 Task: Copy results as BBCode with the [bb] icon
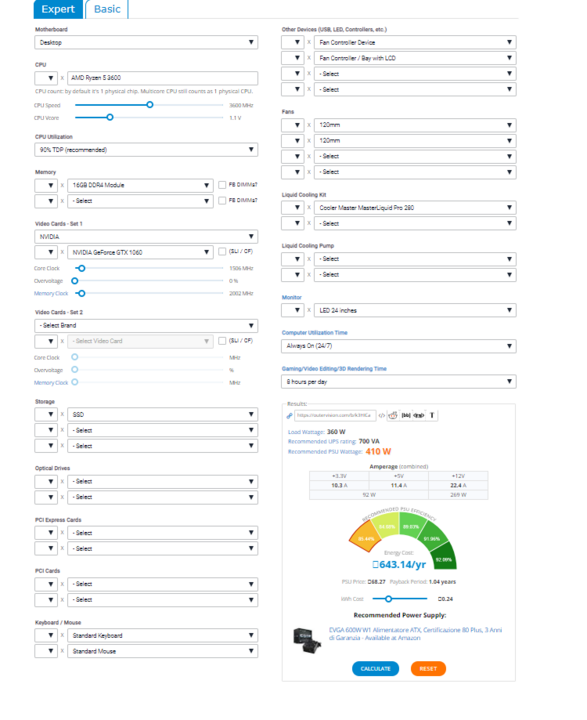(406, 416)
